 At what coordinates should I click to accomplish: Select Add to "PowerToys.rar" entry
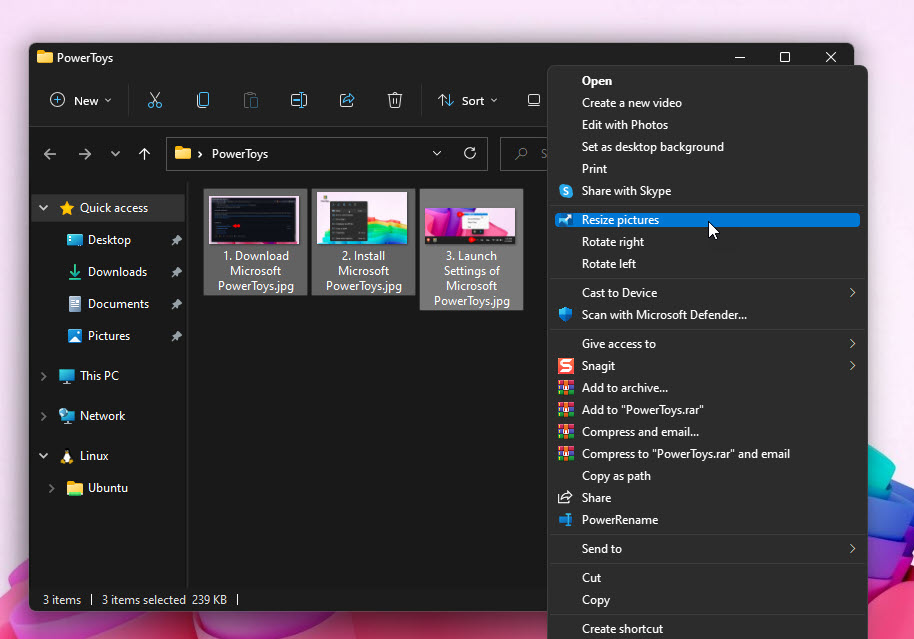pos(707,410)
